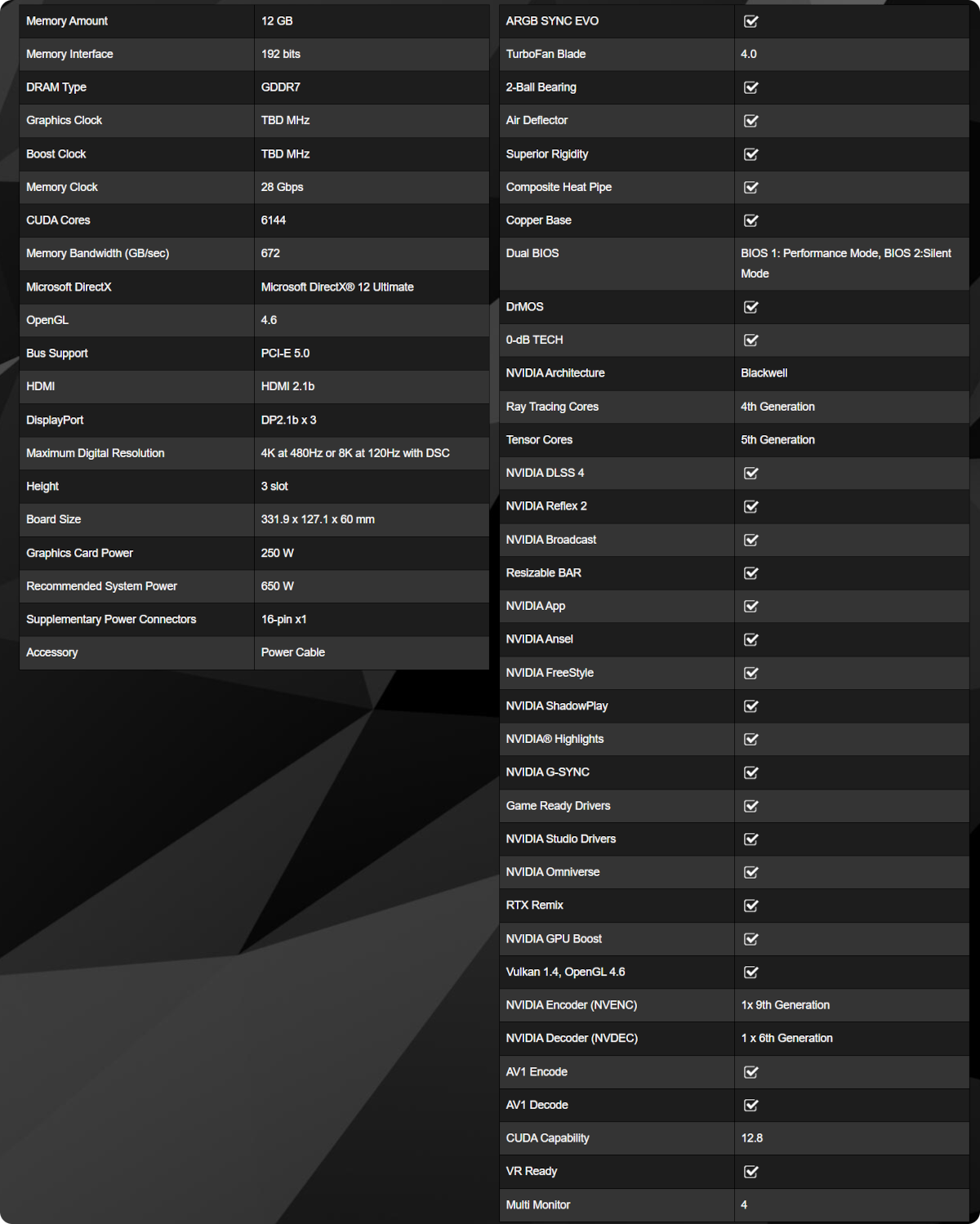Click the NVIDIA G-SYNC checkmark icon

pos(751,772)
